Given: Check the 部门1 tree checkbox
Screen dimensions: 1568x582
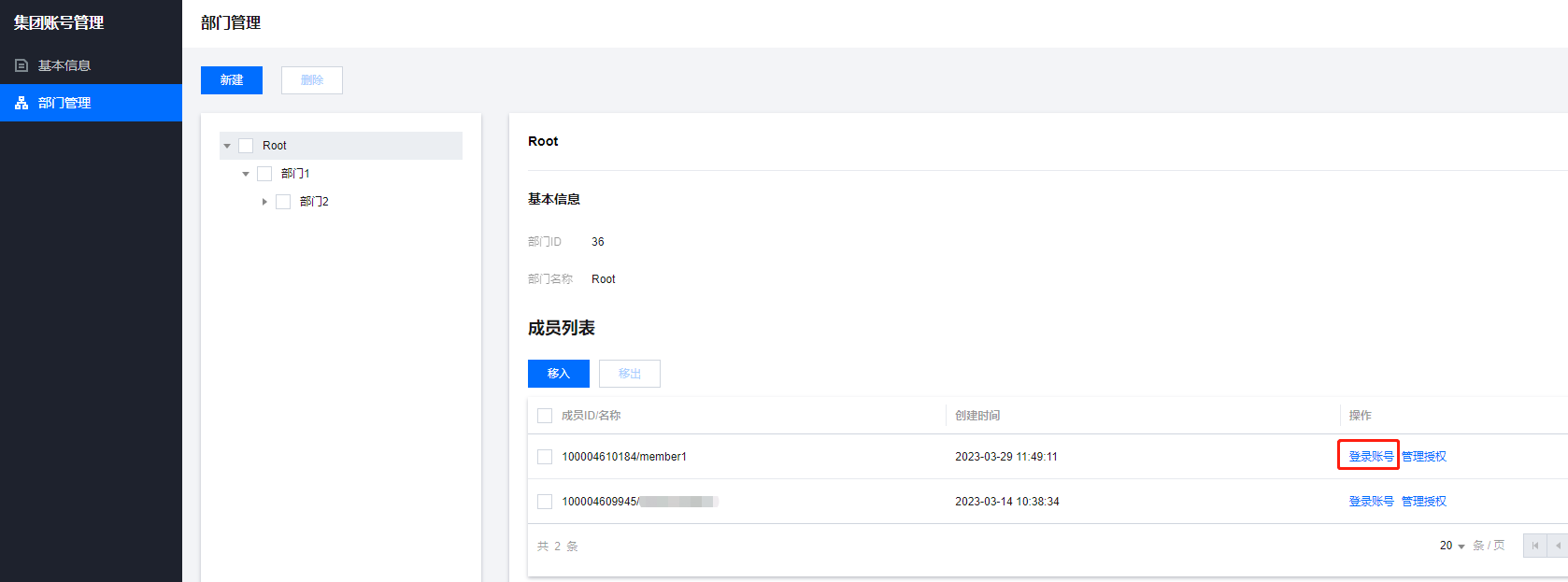Looking at the screenshot, I should click(x=264, y=174).
